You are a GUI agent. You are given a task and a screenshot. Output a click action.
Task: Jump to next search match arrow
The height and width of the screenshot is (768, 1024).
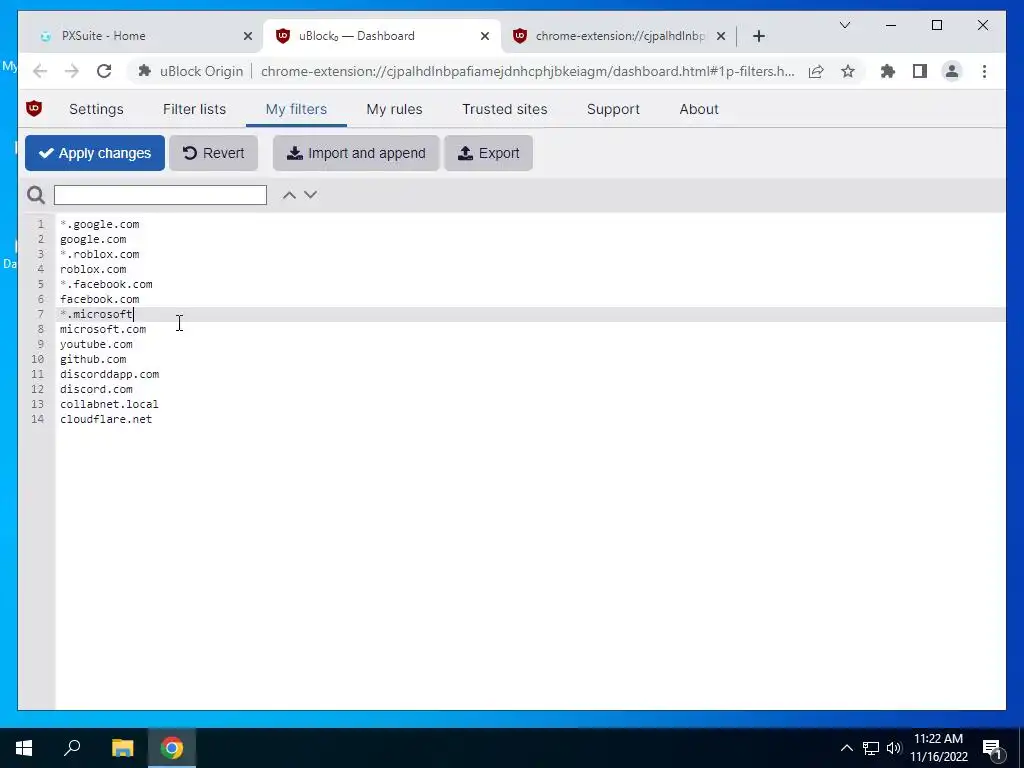tap(310, 195)
